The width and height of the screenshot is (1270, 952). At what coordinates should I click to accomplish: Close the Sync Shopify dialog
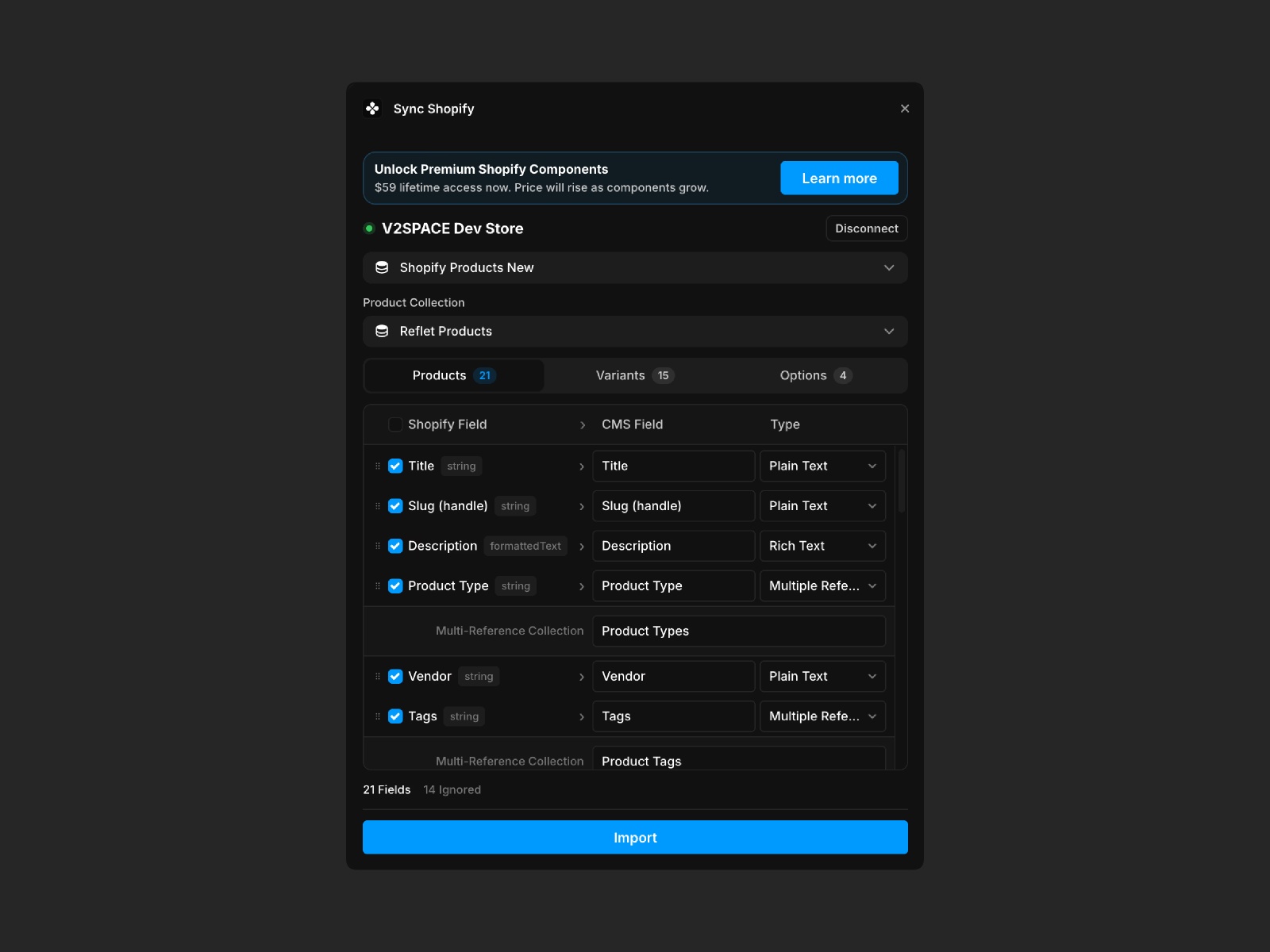point(905,109)
